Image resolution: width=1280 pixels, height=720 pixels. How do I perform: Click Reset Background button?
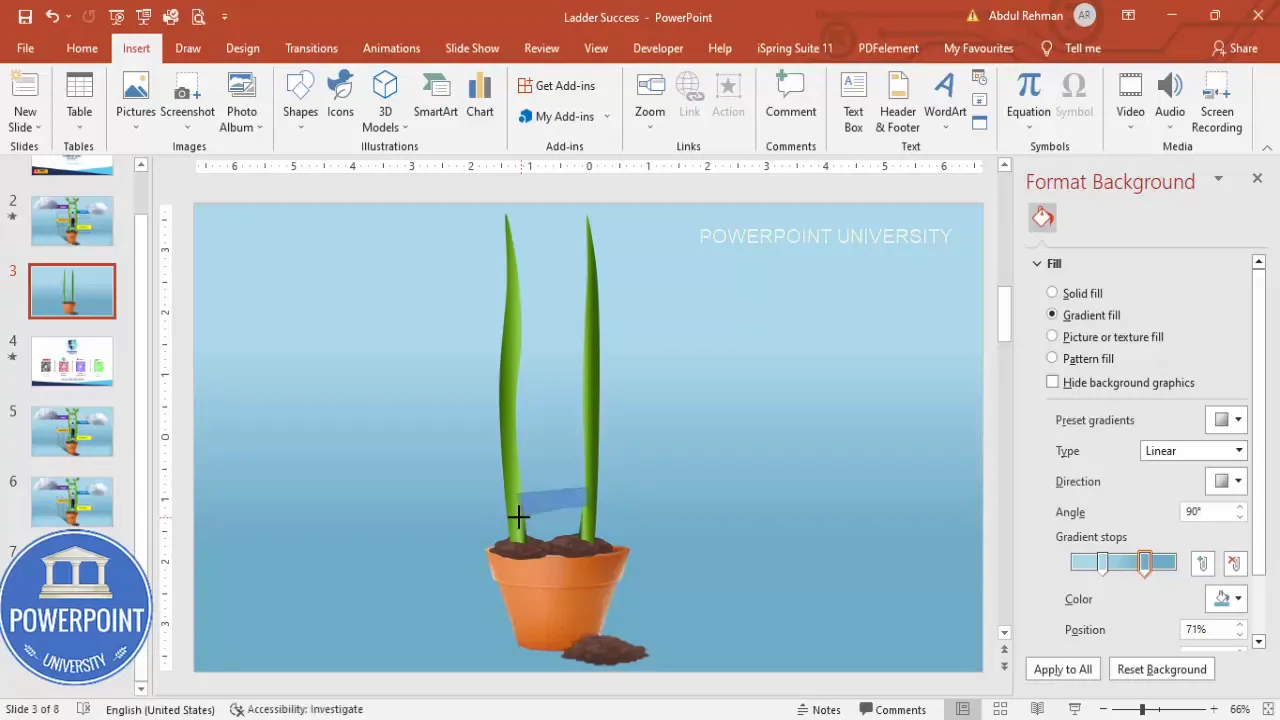[x=1162, y=669]
